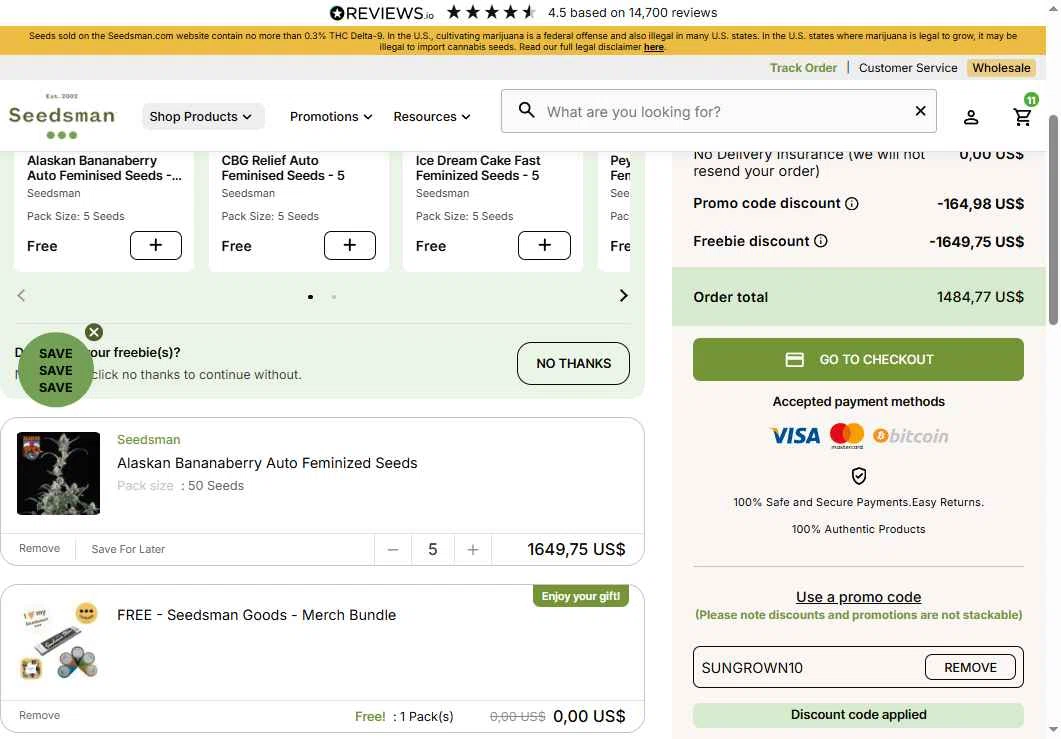The height and width of the screenshot is (739, 1061).
Task: Click the Seedsman logo
Action: click(62, 116)
